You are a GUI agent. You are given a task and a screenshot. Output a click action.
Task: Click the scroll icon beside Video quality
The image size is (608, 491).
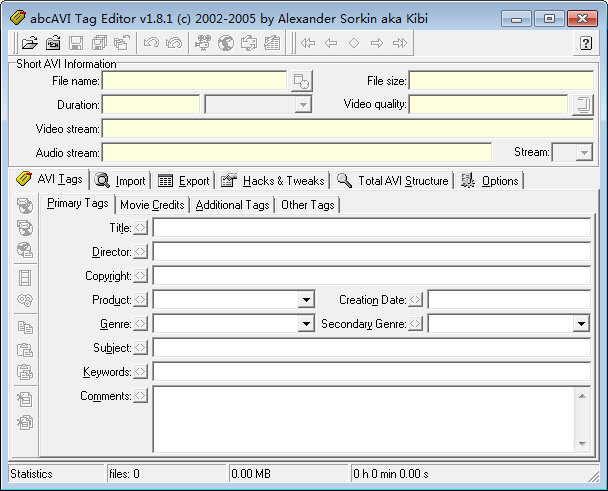pyautogui.click(x=583, y=105)
